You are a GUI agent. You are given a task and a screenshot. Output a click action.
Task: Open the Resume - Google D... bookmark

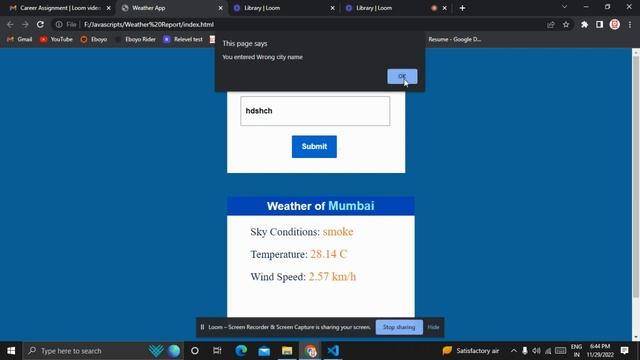click(454, 39)
